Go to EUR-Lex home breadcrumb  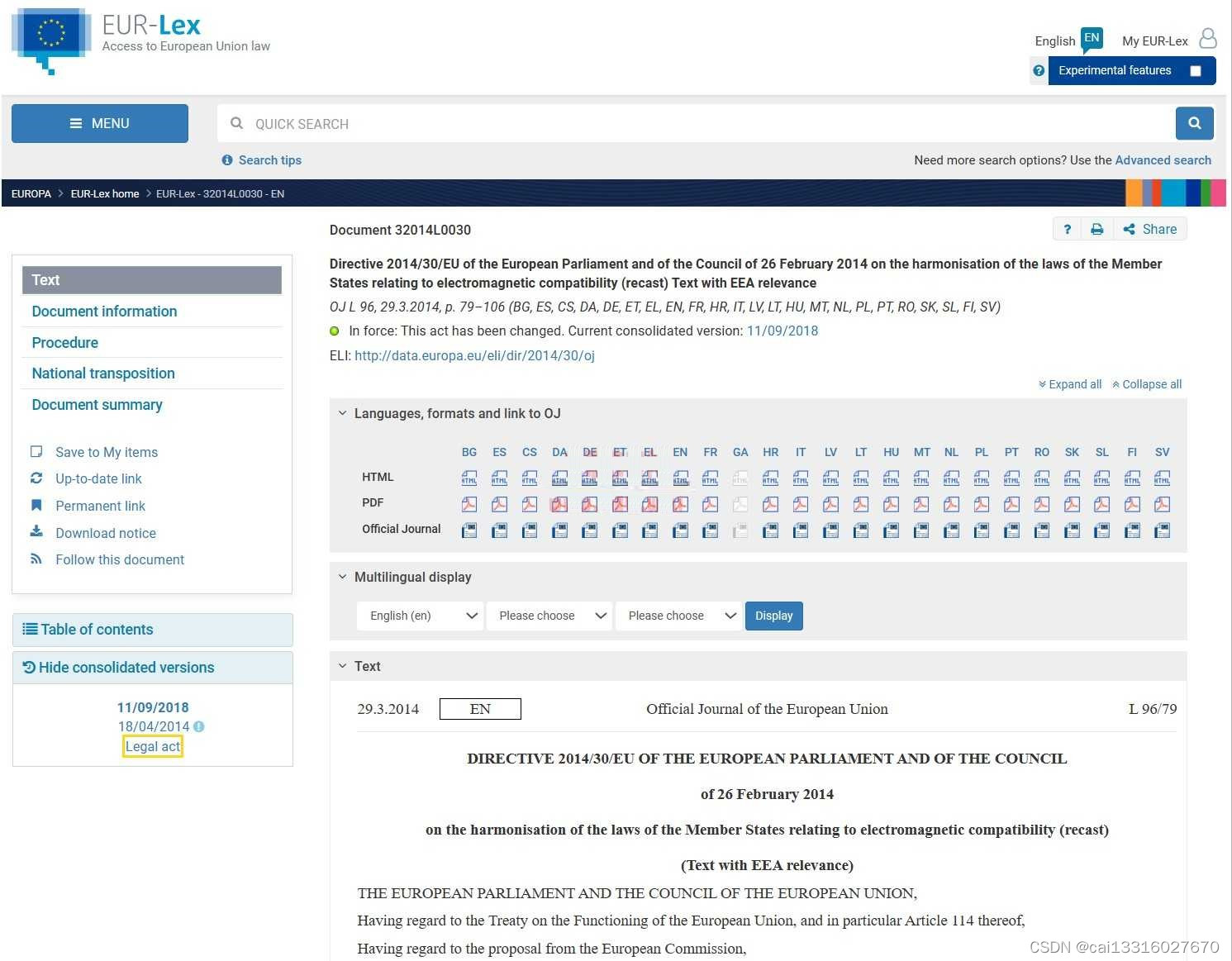pyautogui.click(x=105, y=194)
